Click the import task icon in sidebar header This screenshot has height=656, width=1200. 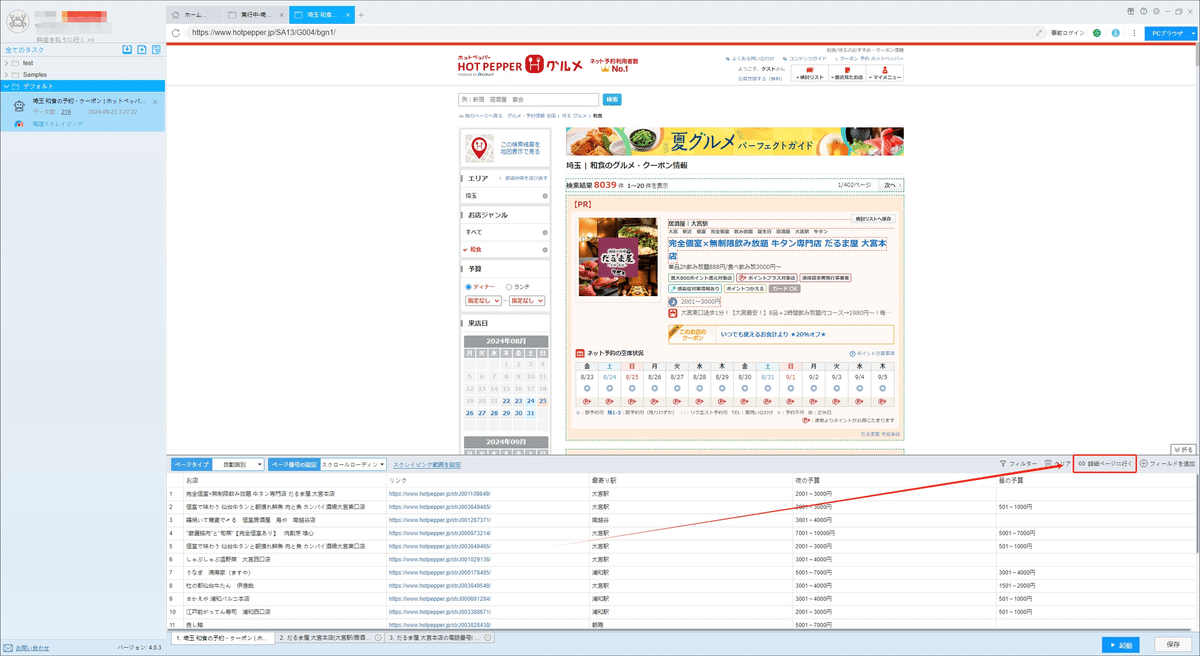[x=127, y=49]
